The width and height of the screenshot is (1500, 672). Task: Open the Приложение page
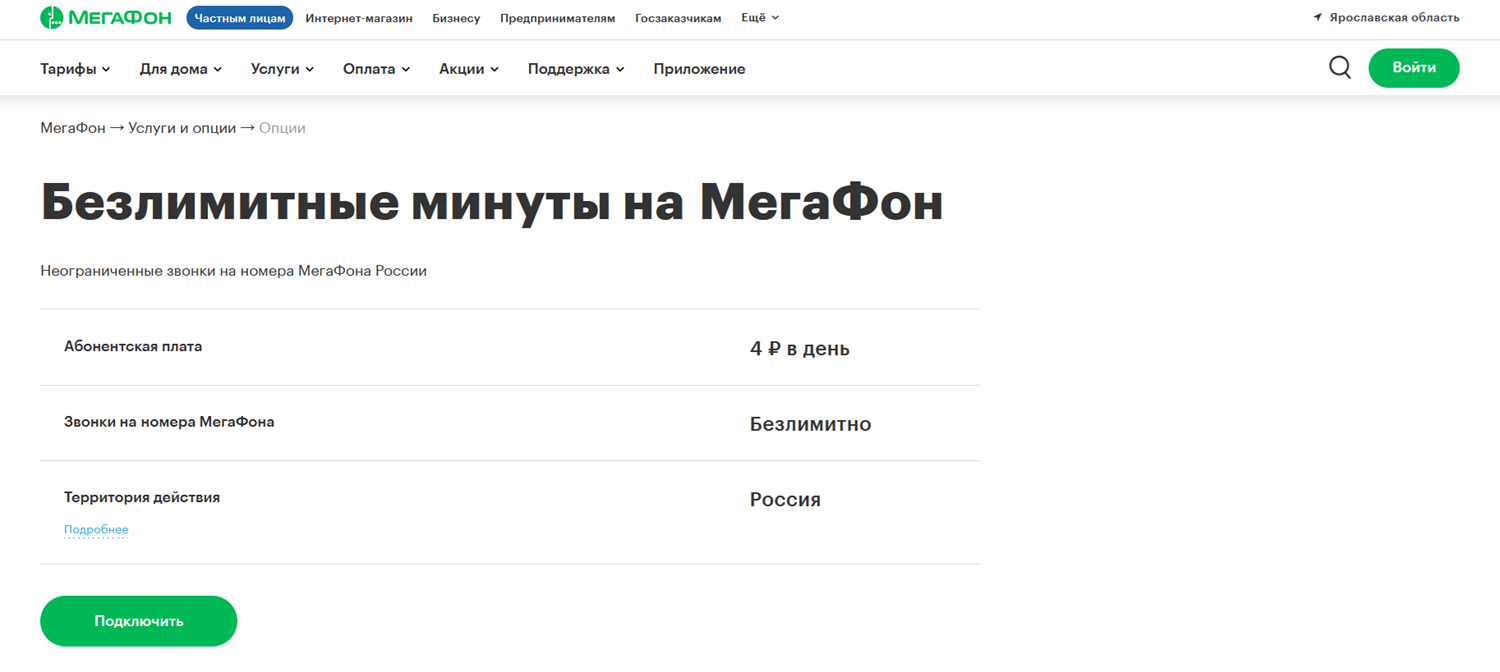699,69
